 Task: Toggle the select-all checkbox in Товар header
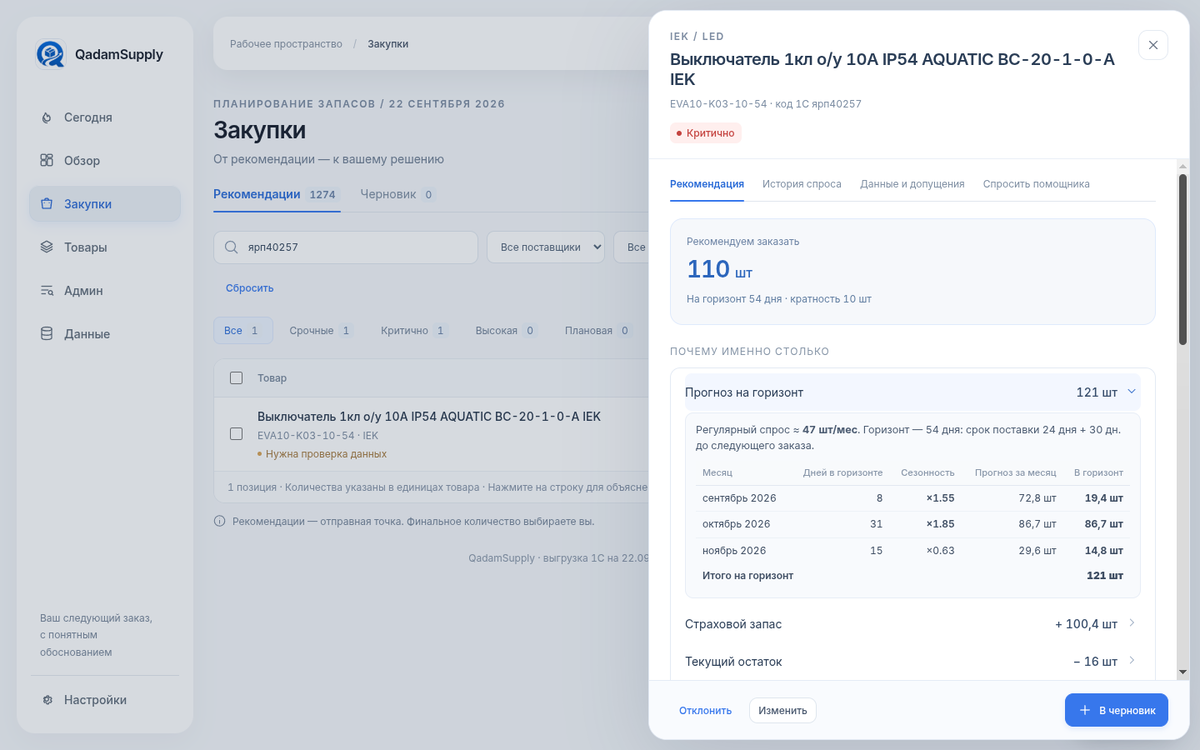coord(236,378)
